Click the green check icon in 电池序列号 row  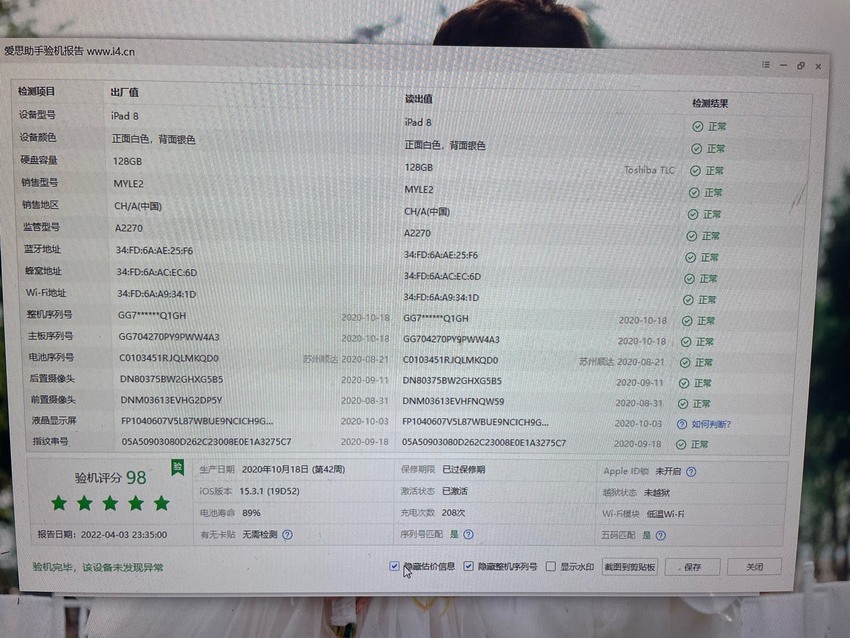tap(685, 363)
